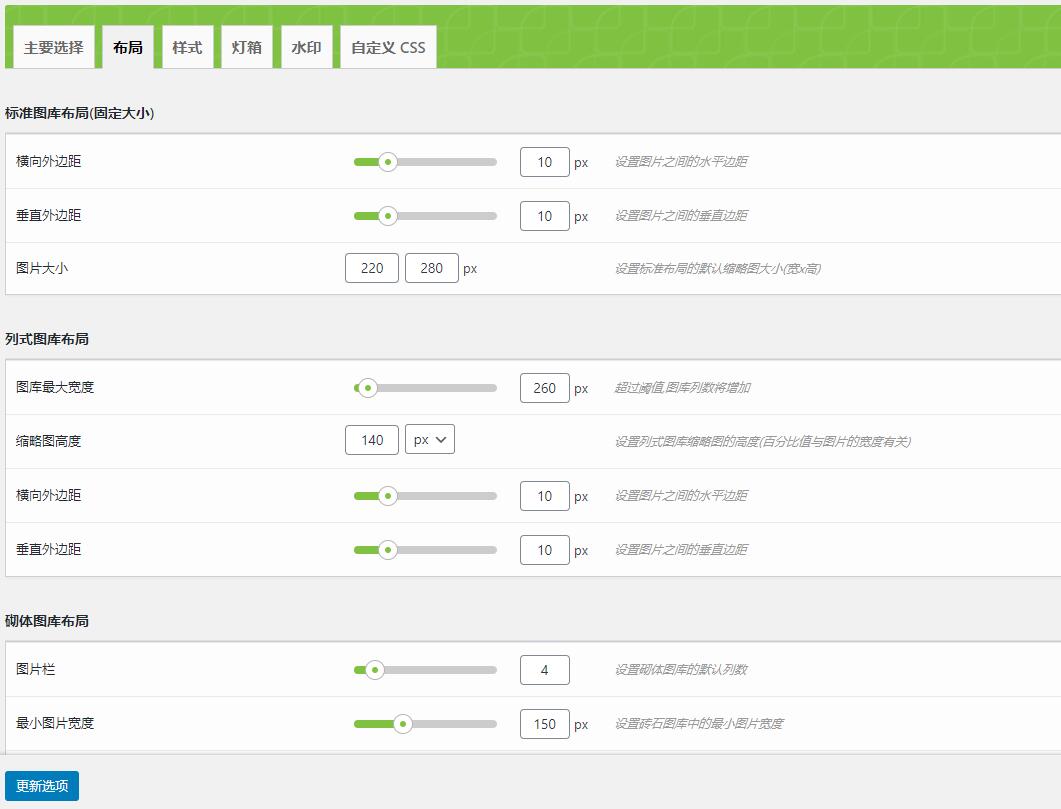Select the 布局 tab
1061x809 pixels.
point(128,48)
